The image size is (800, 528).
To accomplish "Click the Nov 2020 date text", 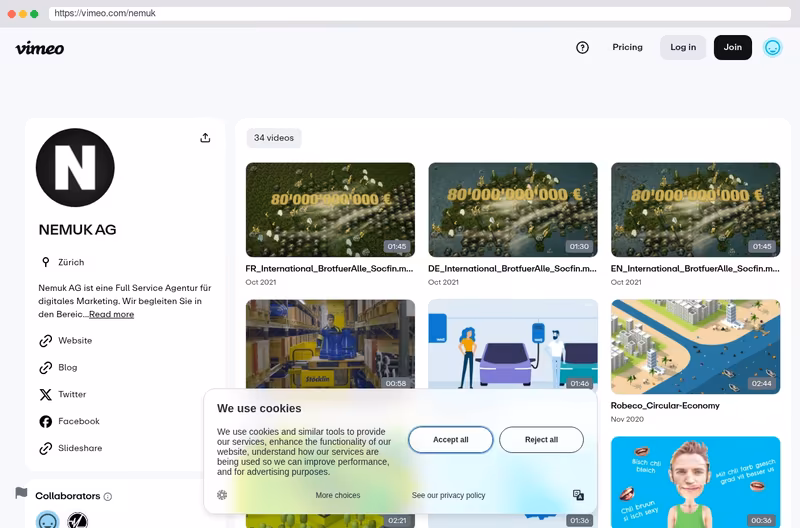I will point(627,419).
